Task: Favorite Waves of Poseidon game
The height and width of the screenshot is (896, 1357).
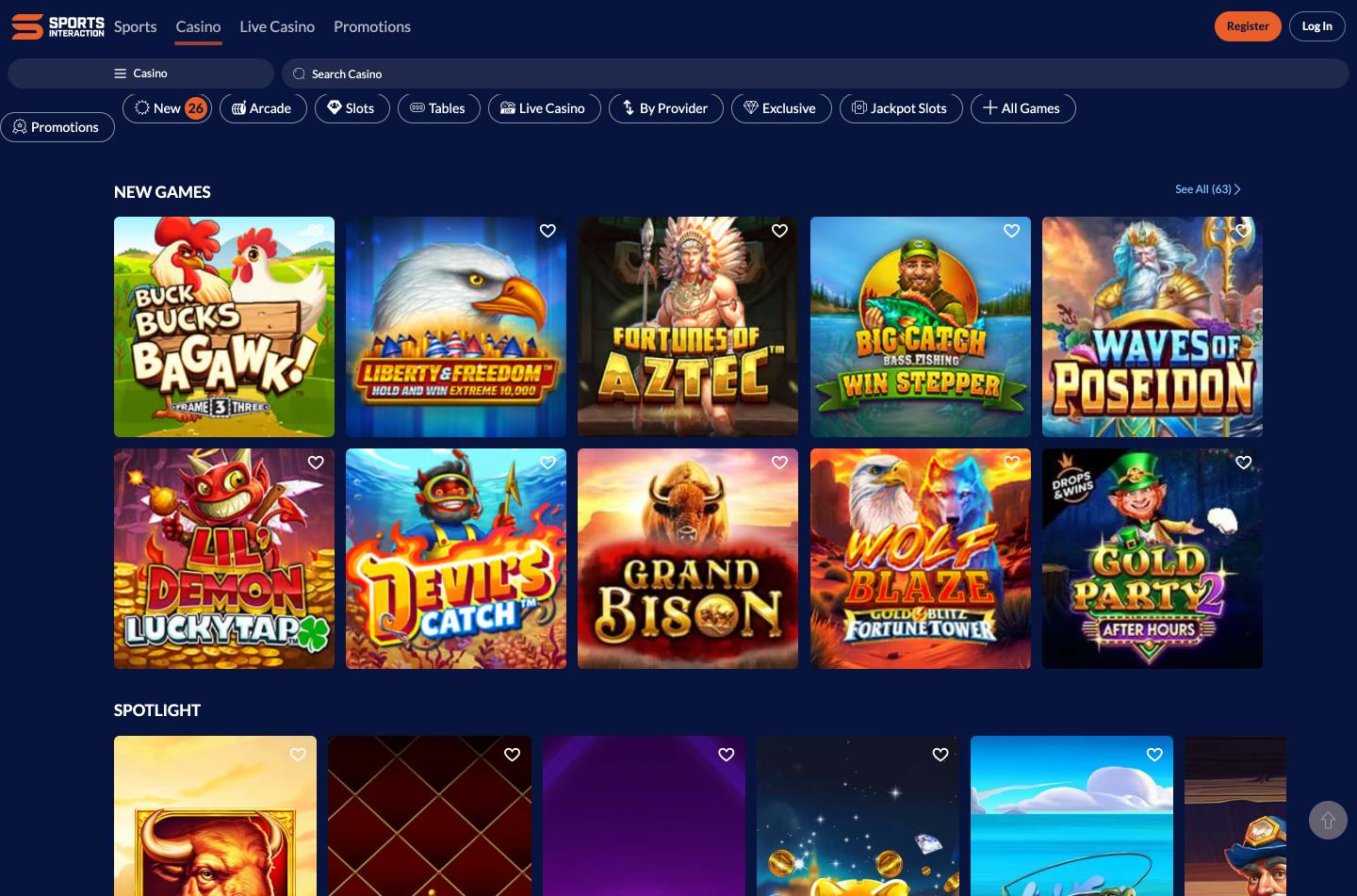Action: (x=1244, y=231)
